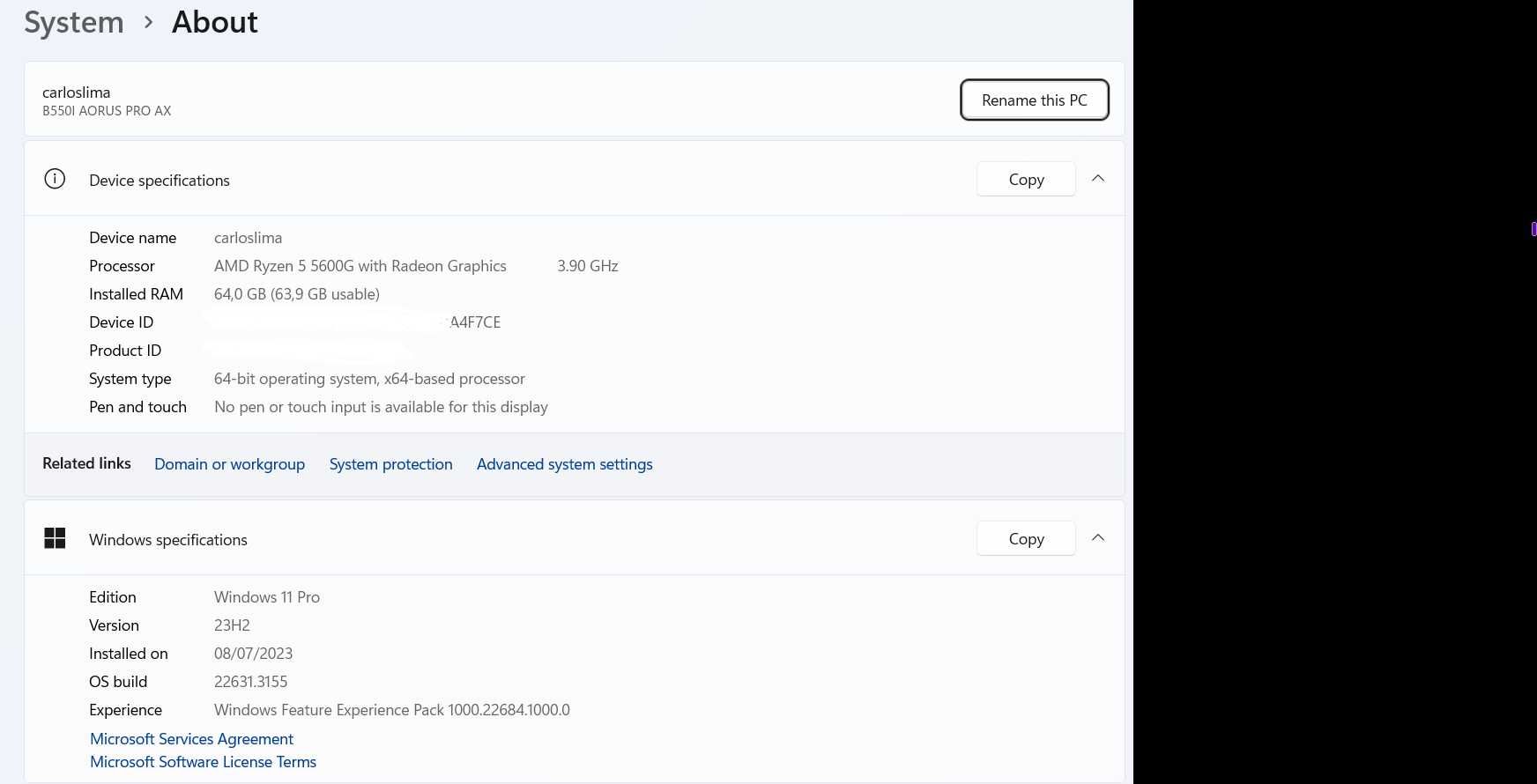Viewport: 1537px width, 784px height.
Task: Click the About breadcrumb title
Action: click(x=215, y=22)
